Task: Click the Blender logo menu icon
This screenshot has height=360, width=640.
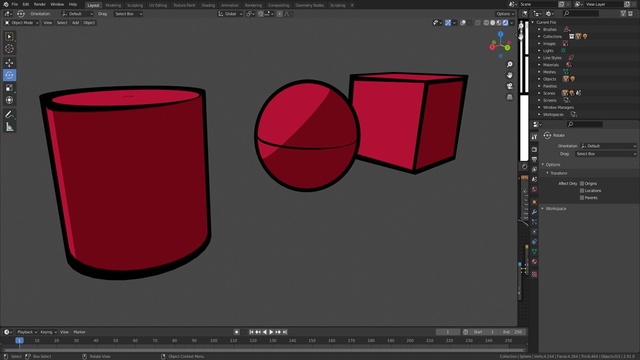Action: click(6, 4)
